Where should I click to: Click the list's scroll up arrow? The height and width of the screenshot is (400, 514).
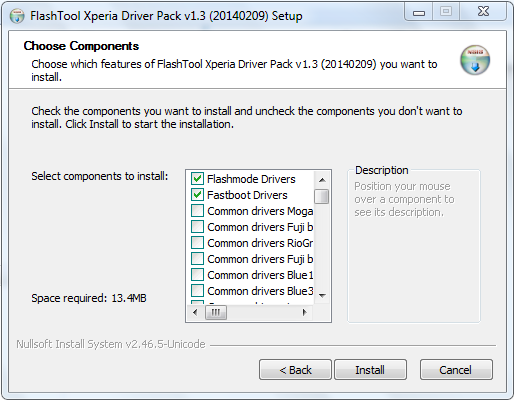click(x=322, y=180)
